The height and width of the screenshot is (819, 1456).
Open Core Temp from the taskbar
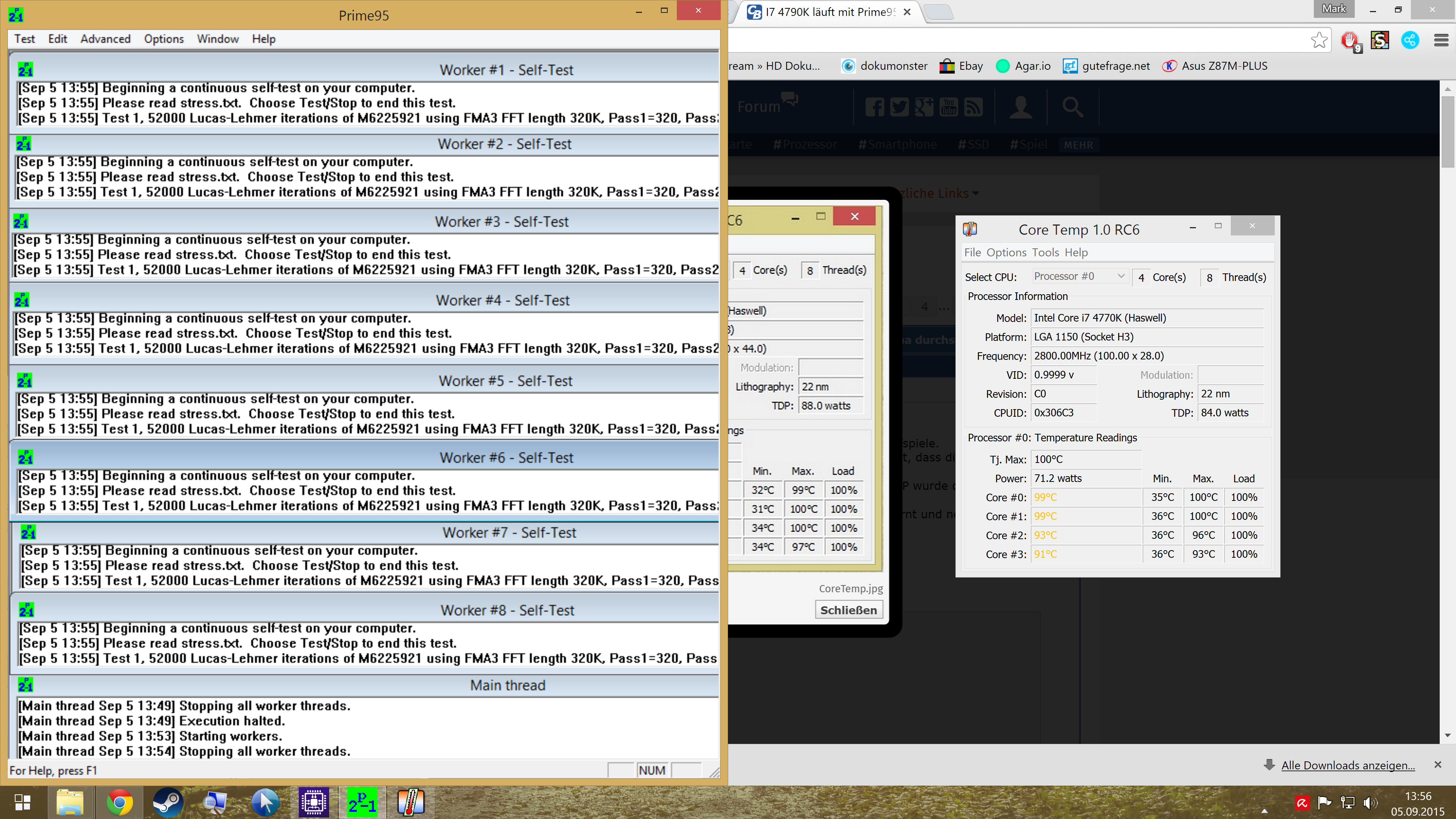[411, 802]
